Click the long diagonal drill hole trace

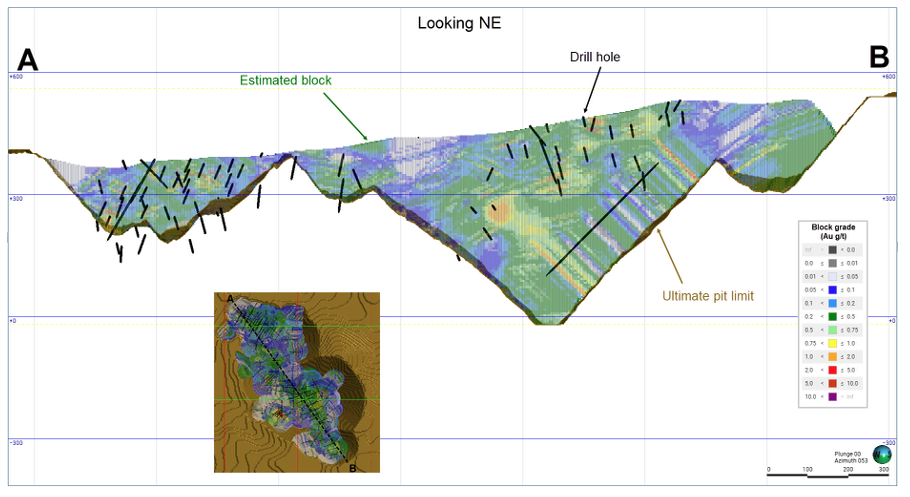coord(601,220)
